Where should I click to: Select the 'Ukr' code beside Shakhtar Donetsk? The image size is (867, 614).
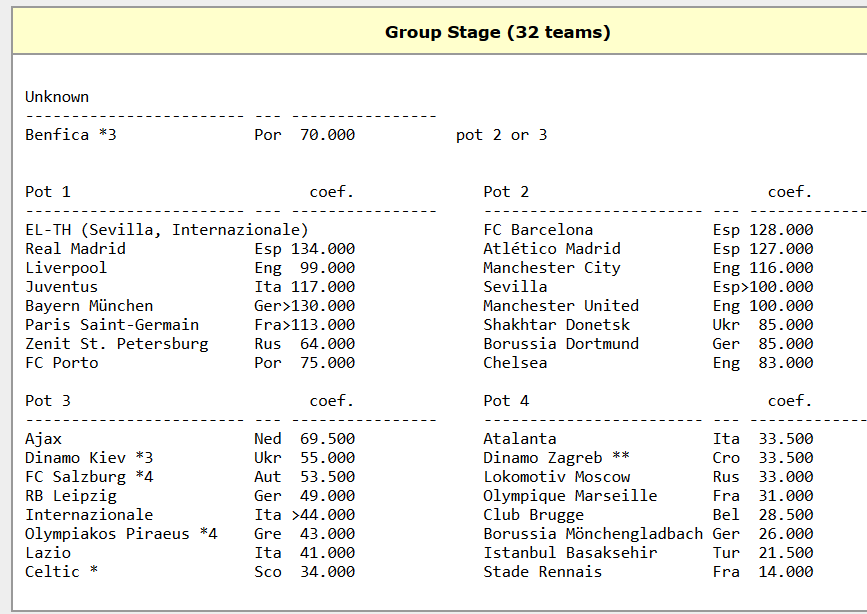726,325
